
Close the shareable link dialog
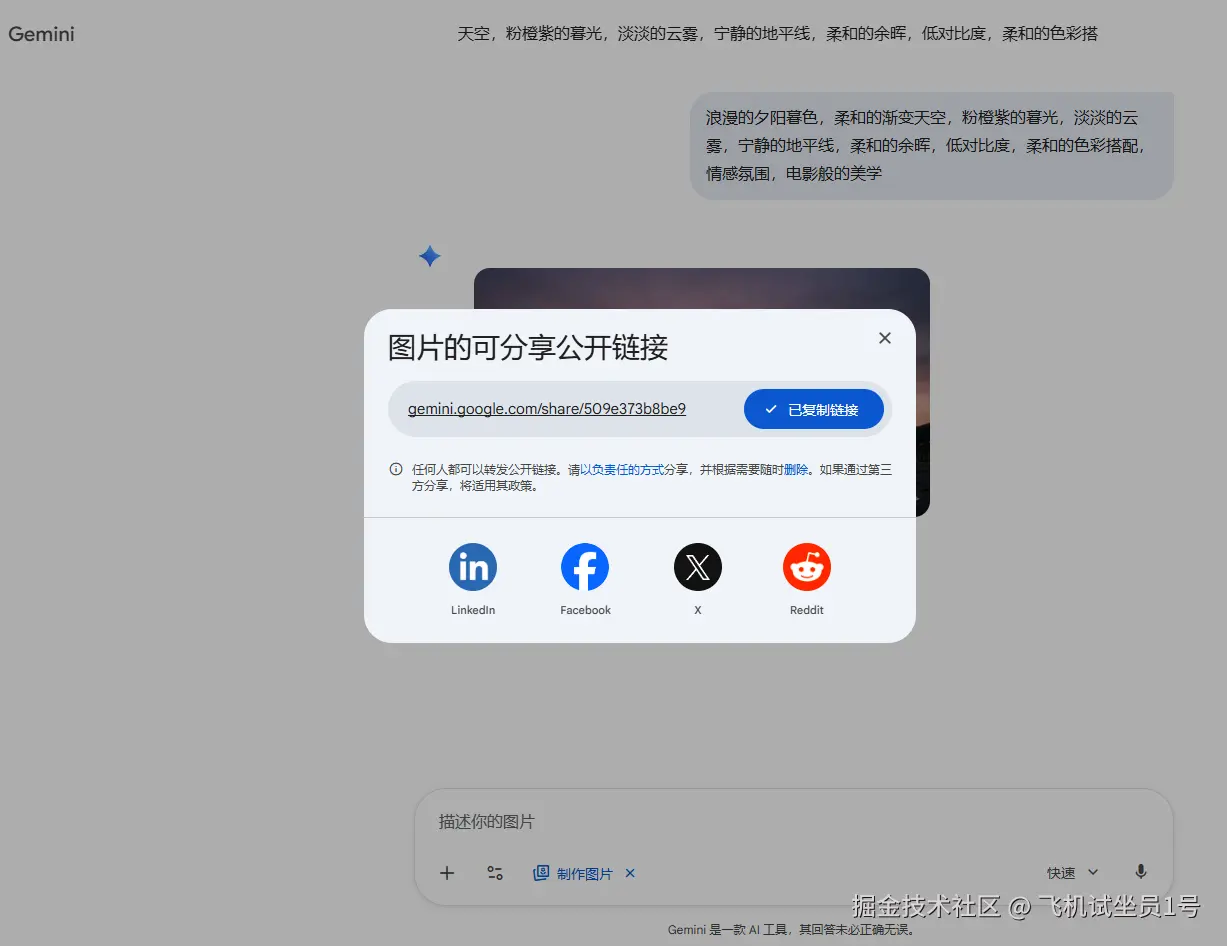(x=884, y=338)
